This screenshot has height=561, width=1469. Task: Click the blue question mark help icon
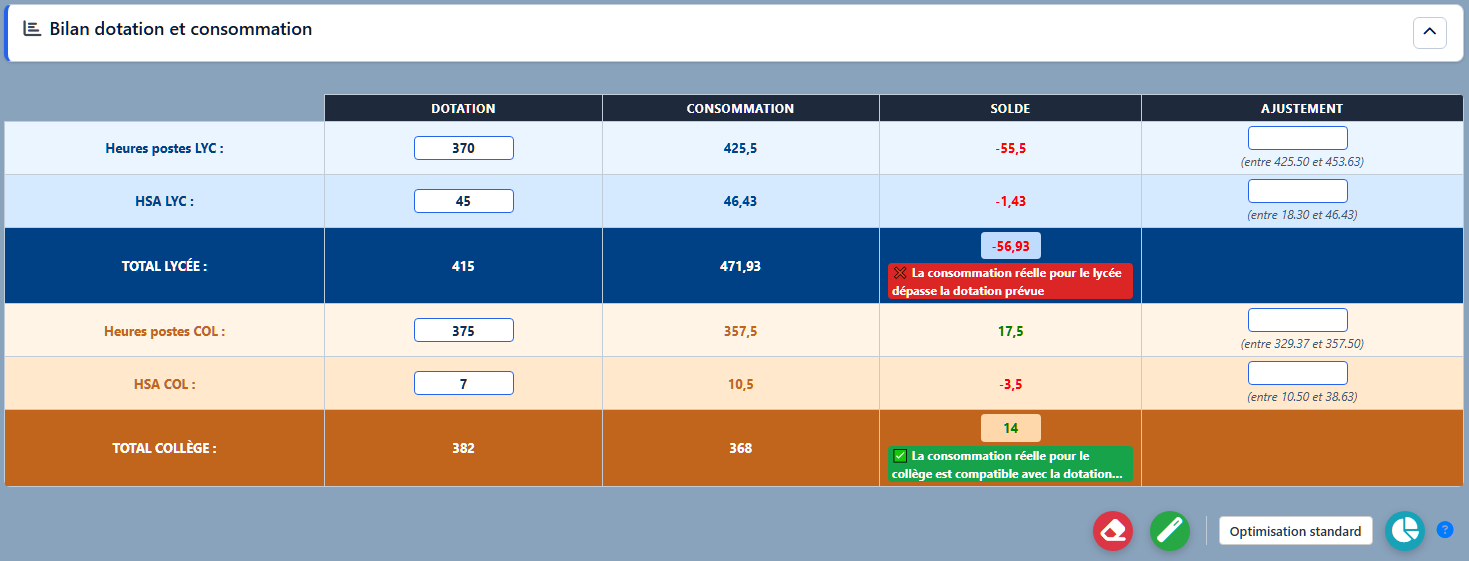coord(1445,530)
